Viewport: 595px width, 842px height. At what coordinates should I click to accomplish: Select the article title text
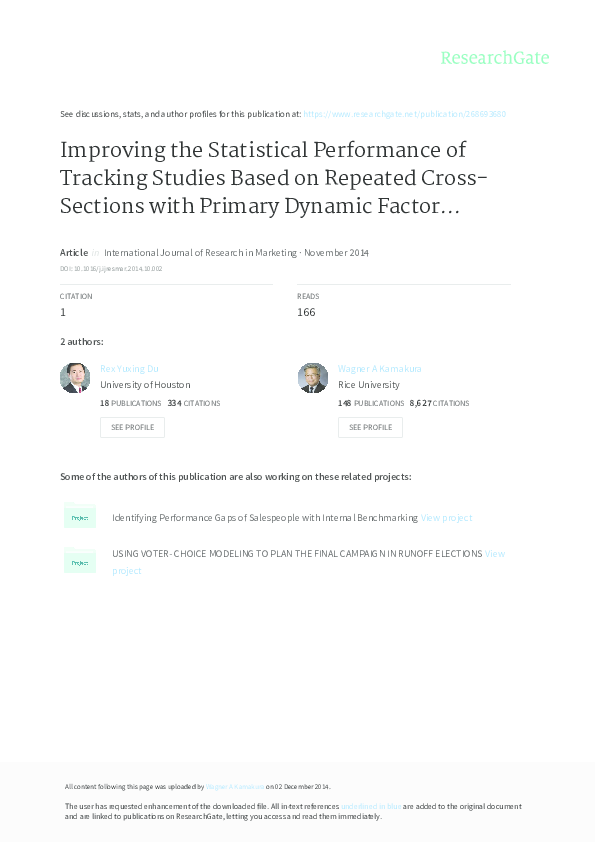[270, 178]
